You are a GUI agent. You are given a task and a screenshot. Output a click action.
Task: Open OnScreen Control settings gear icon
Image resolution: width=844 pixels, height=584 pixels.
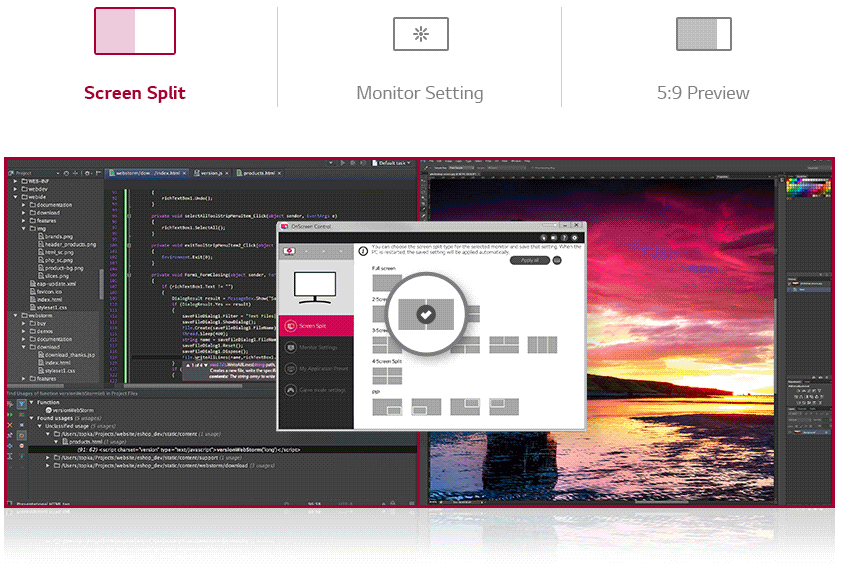point(574,237)
